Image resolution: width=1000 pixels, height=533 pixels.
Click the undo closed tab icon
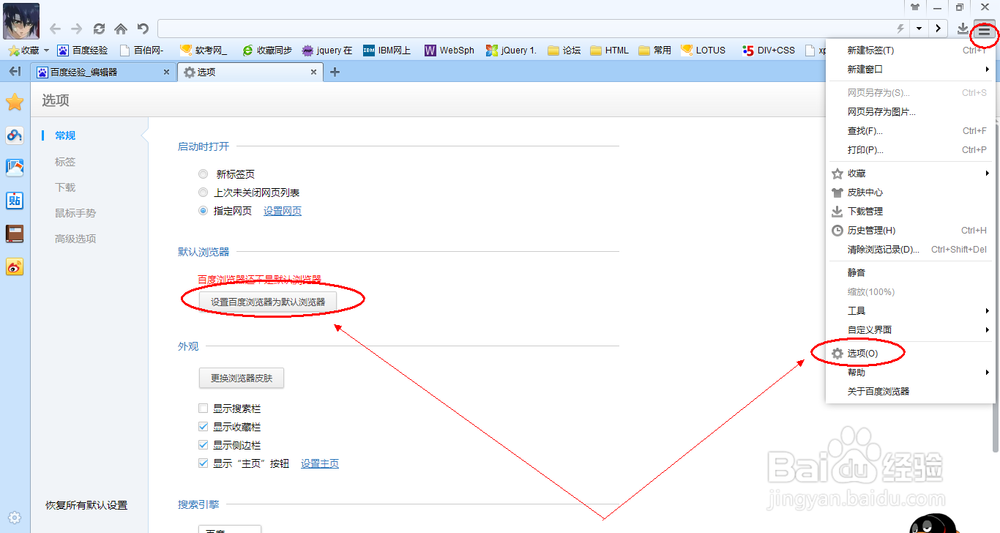tap(143, 29)
